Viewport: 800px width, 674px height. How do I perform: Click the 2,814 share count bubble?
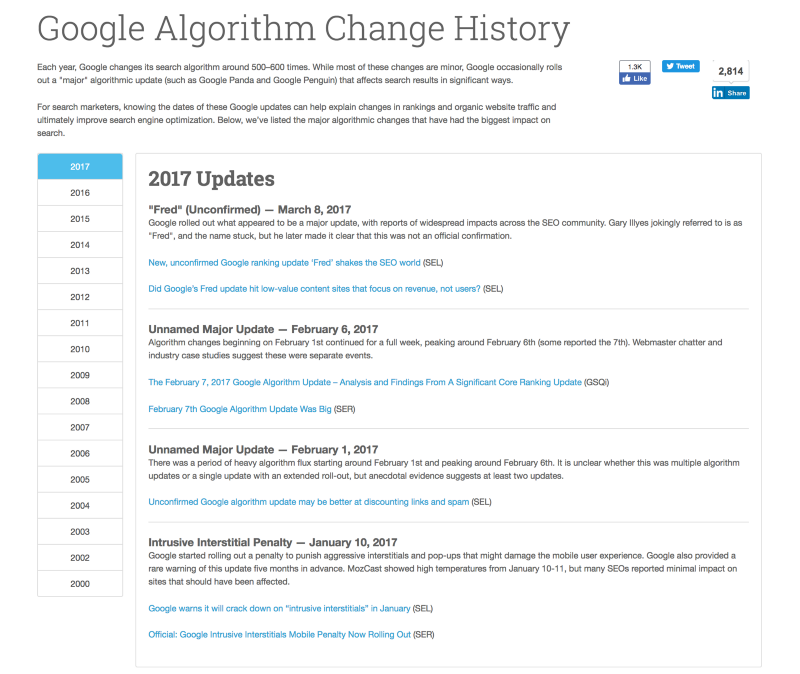click(731, 71)
